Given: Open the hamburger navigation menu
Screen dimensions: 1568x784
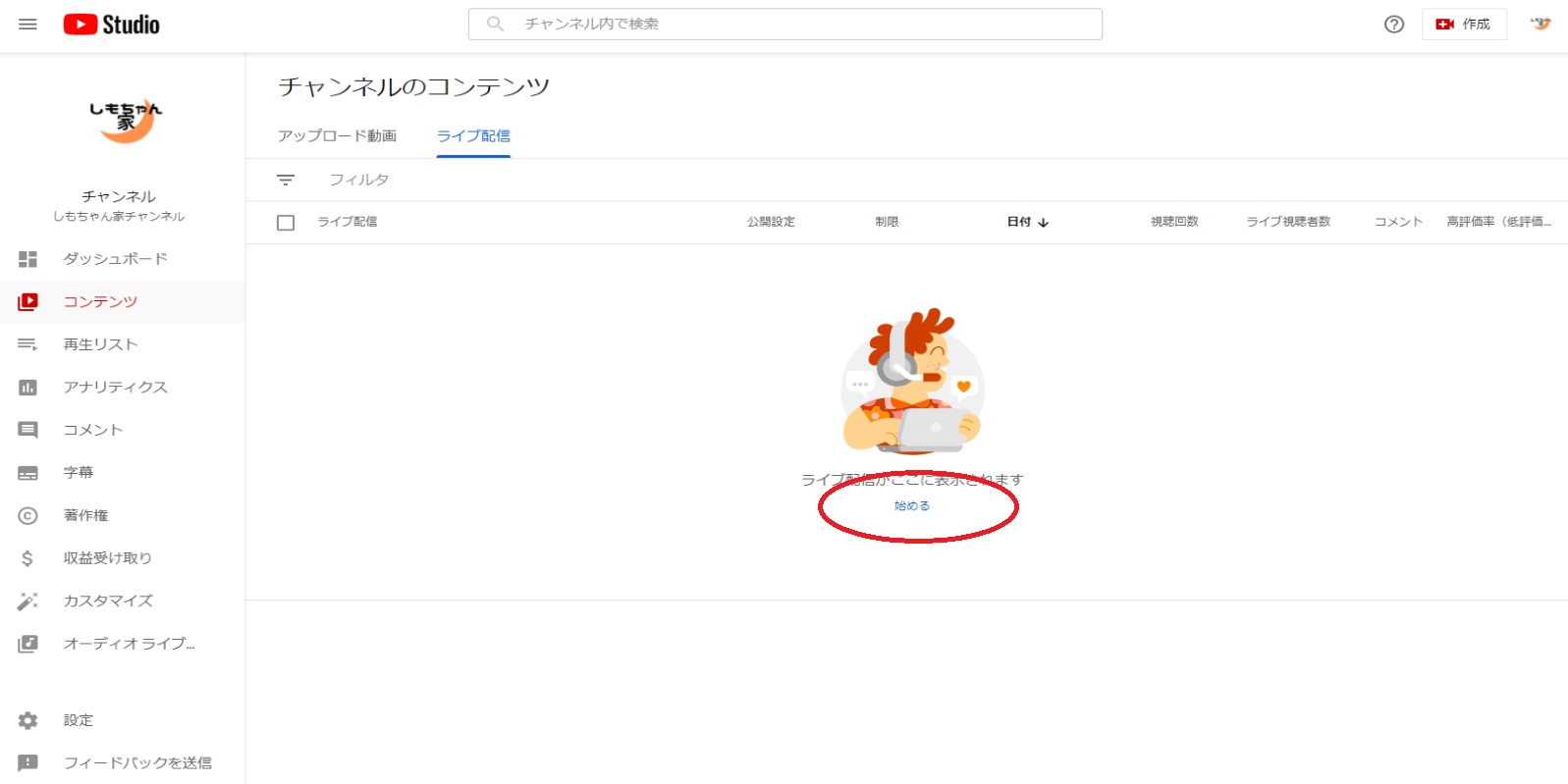Looking at the screenshot, I should 27,25.
